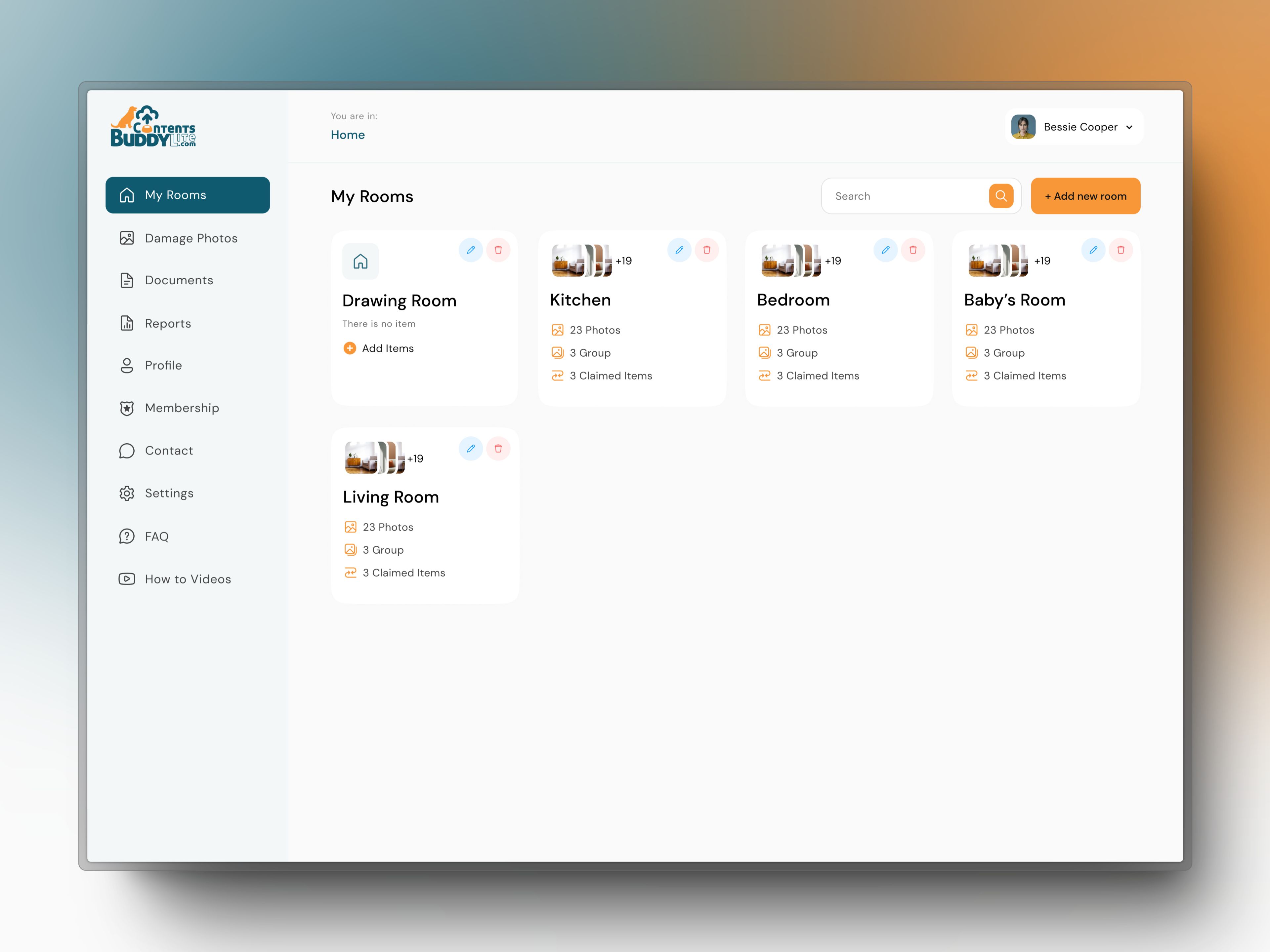Click the ContentsBuddy Lite logo

[x=153, y=127]
